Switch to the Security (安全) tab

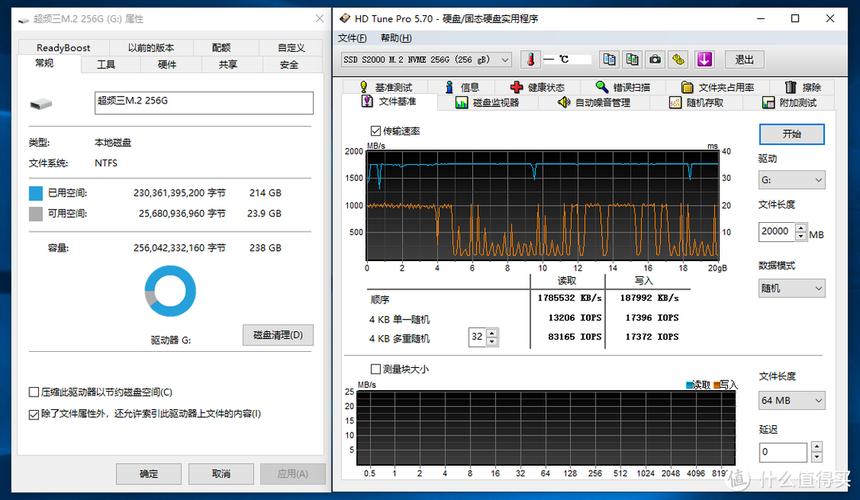(x=289, y=65)
